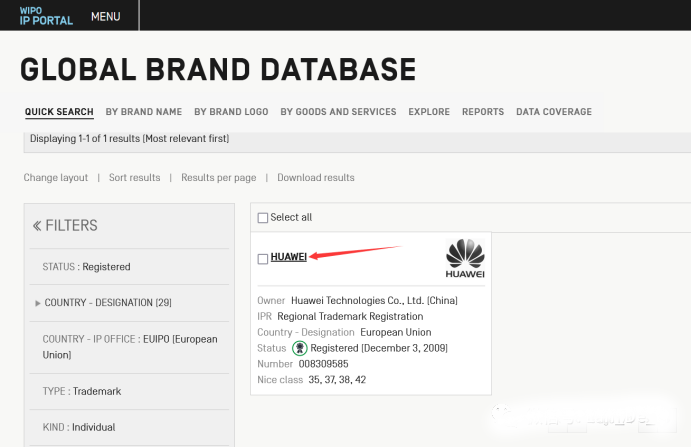Click owner Huawei Technologies Co., Ltd.
Screen dimensions: 692x448
pyautogui.click(x=374, y=301)
